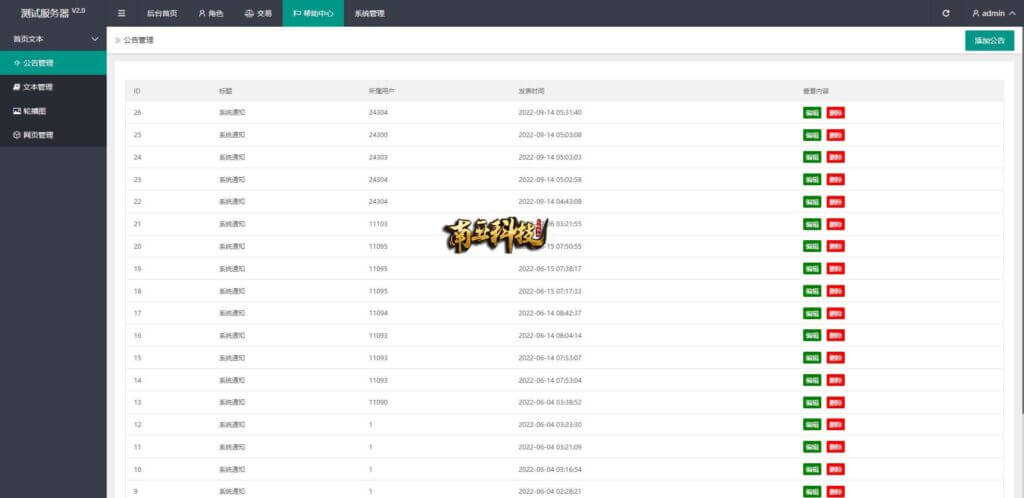Edit announcement with ID 16
This screenshot has width=1024, height=498.
point(812,335)
